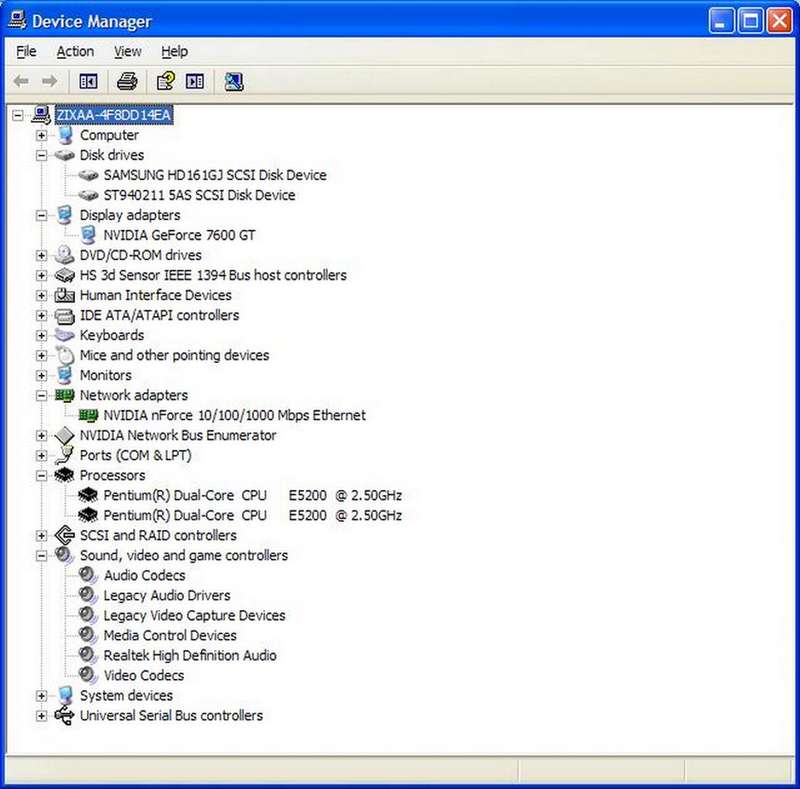Expand the Universal Serial Bus controllers node

(x=41, y=716)
